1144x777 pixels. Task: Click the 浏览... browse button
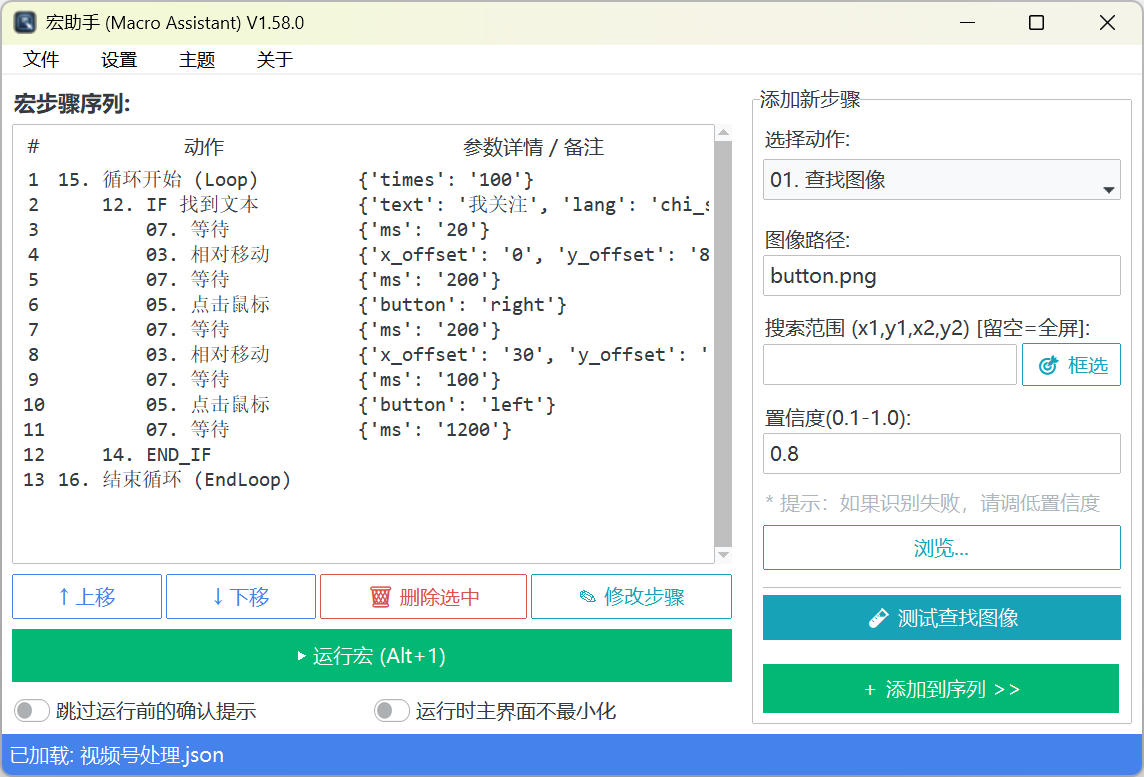click(x=941, y=547)
